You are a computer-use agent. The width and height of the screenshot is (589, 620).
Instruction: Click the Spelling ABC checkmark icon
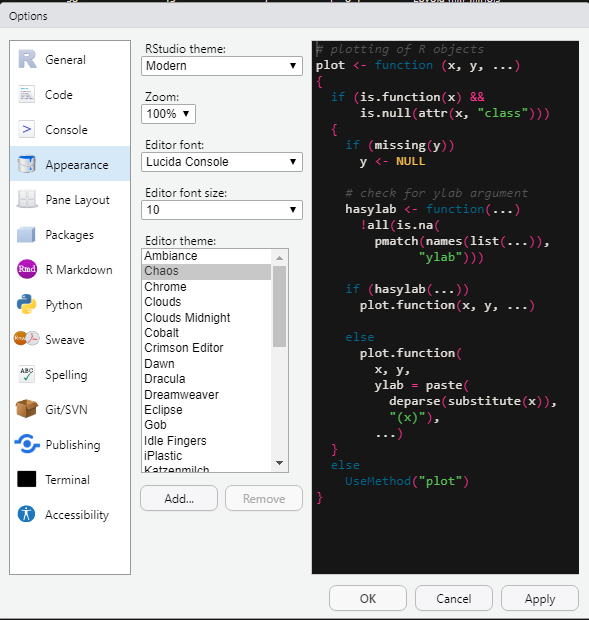point(27,374)
